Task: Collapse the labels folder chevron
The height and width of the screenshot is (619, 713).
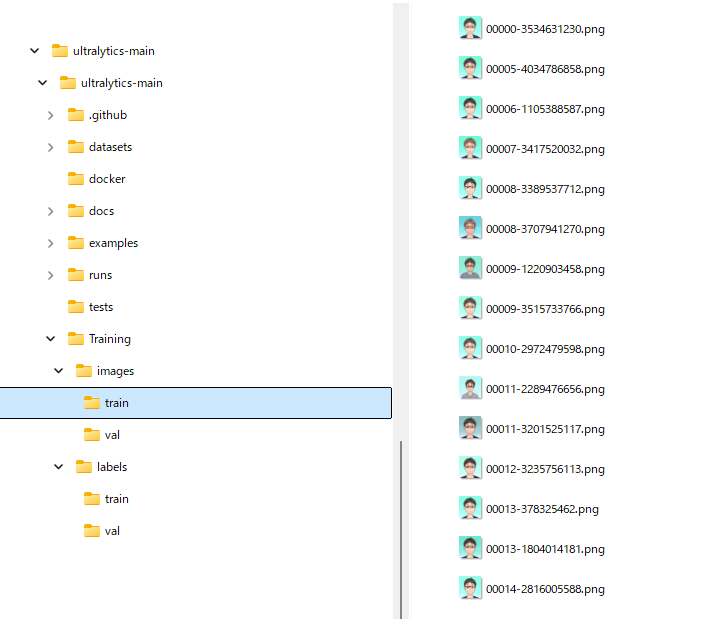Action: tap(58, 467)
